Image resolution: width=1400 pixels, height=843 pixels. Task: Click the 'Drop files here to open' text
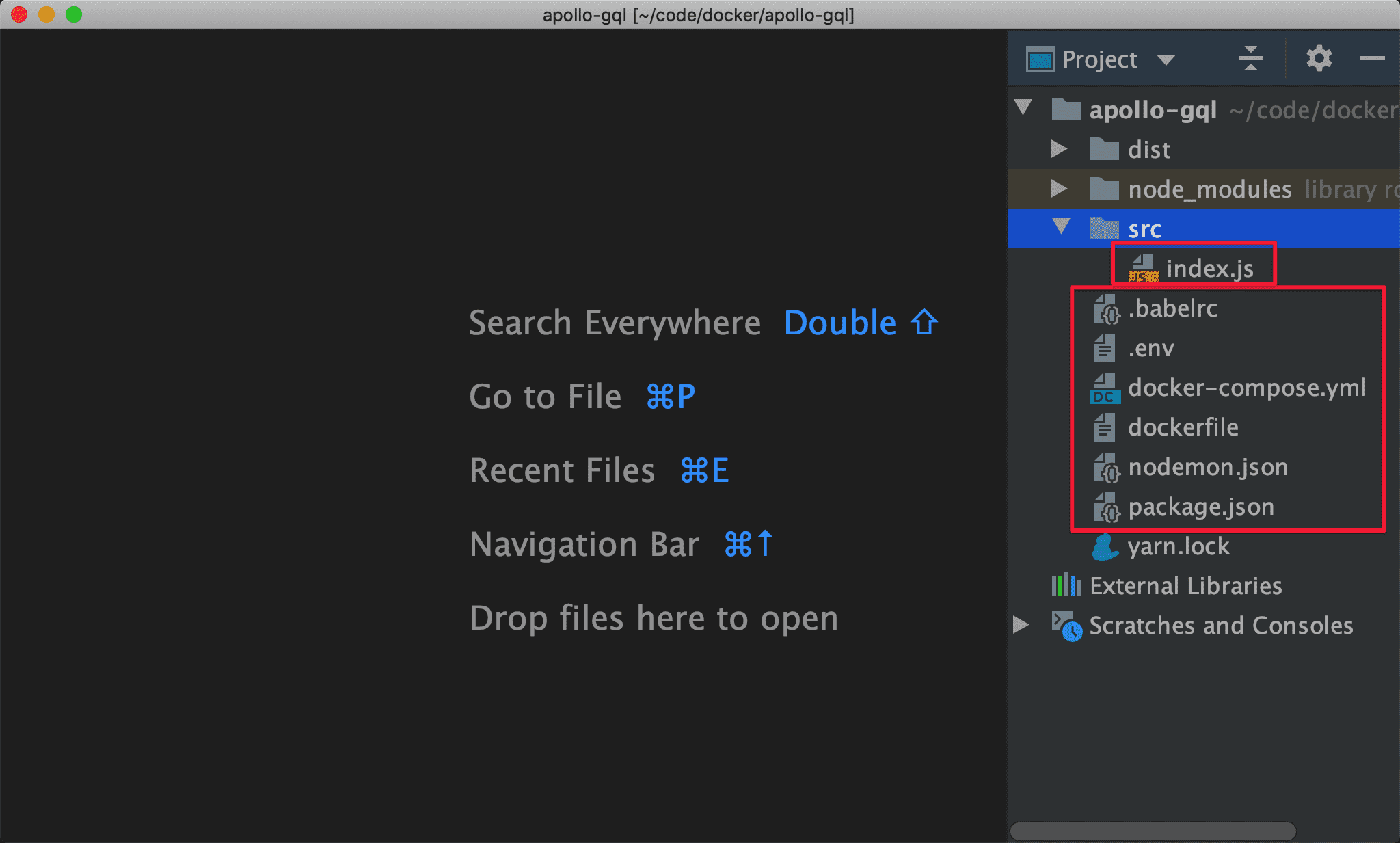click(654, 618)
